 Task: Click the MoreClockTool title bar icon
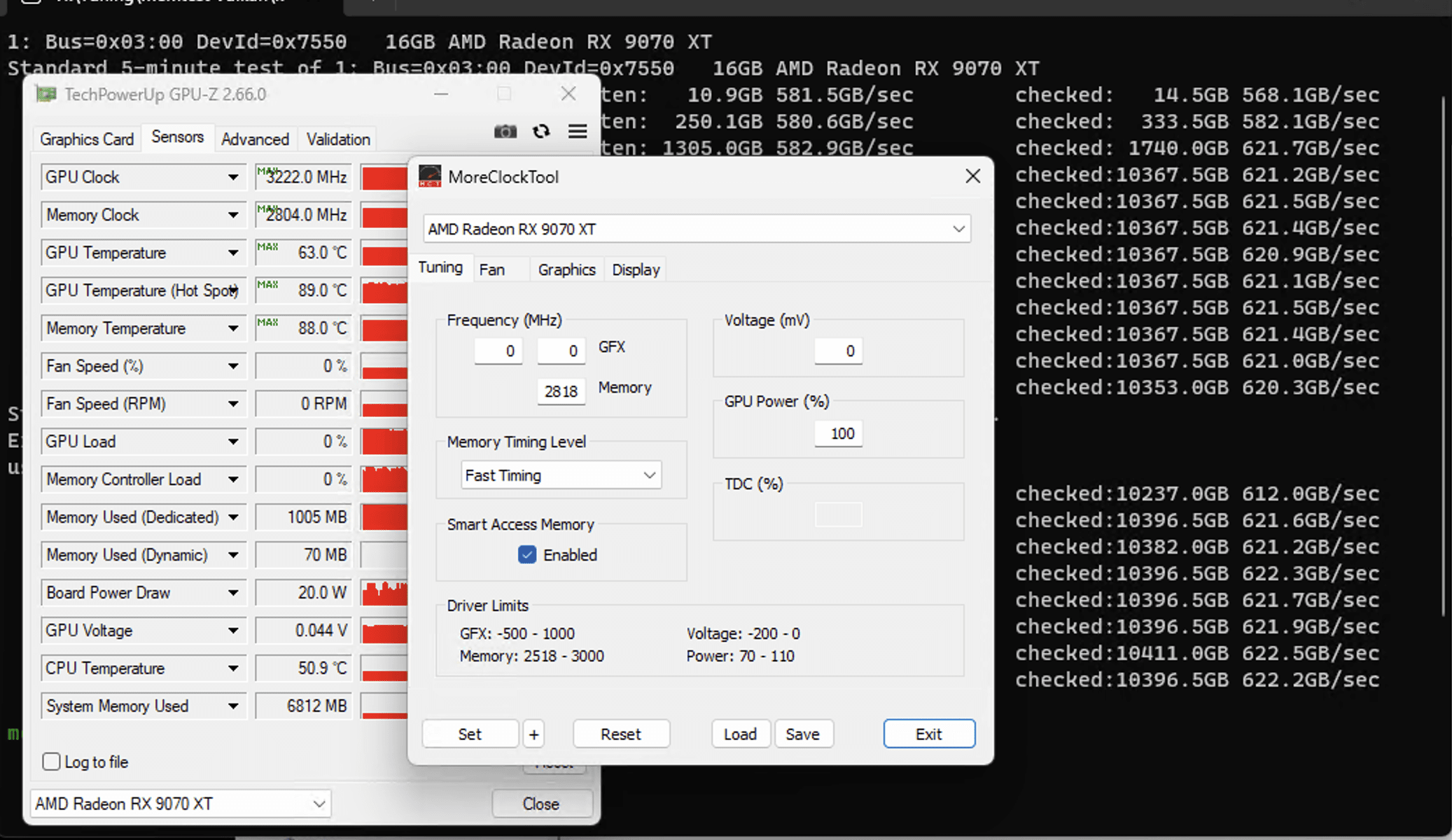[430, 176]
